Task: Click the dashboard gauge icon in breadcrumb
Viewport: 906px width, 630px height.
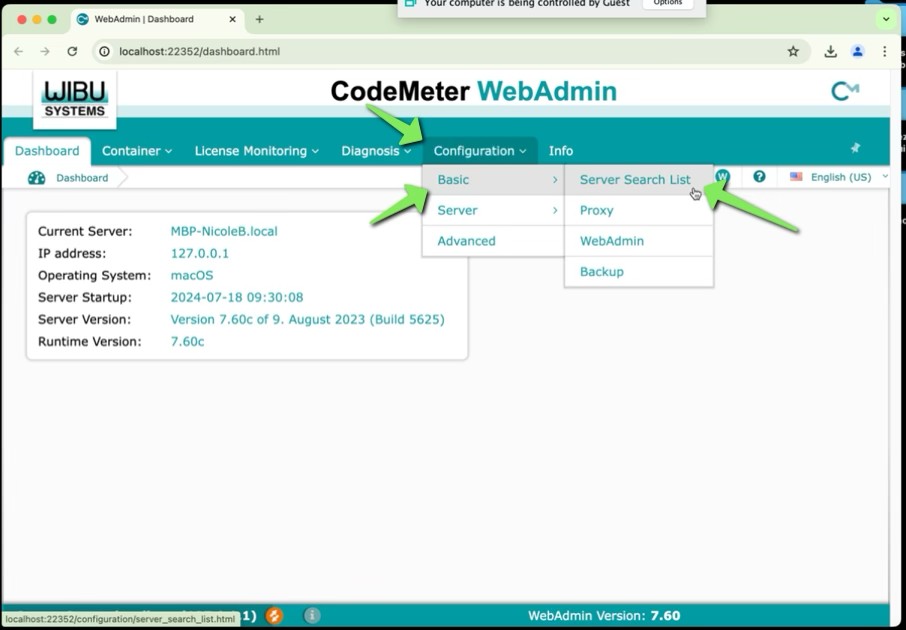Action: pos(37,178)
